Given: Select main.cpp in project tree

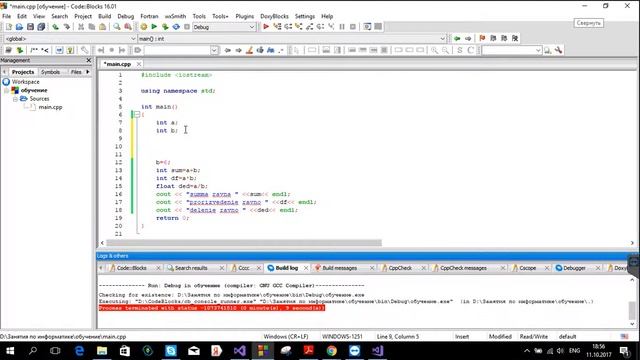Looking at the screenshot, I should pyautogui.click(x=50, y=107).
